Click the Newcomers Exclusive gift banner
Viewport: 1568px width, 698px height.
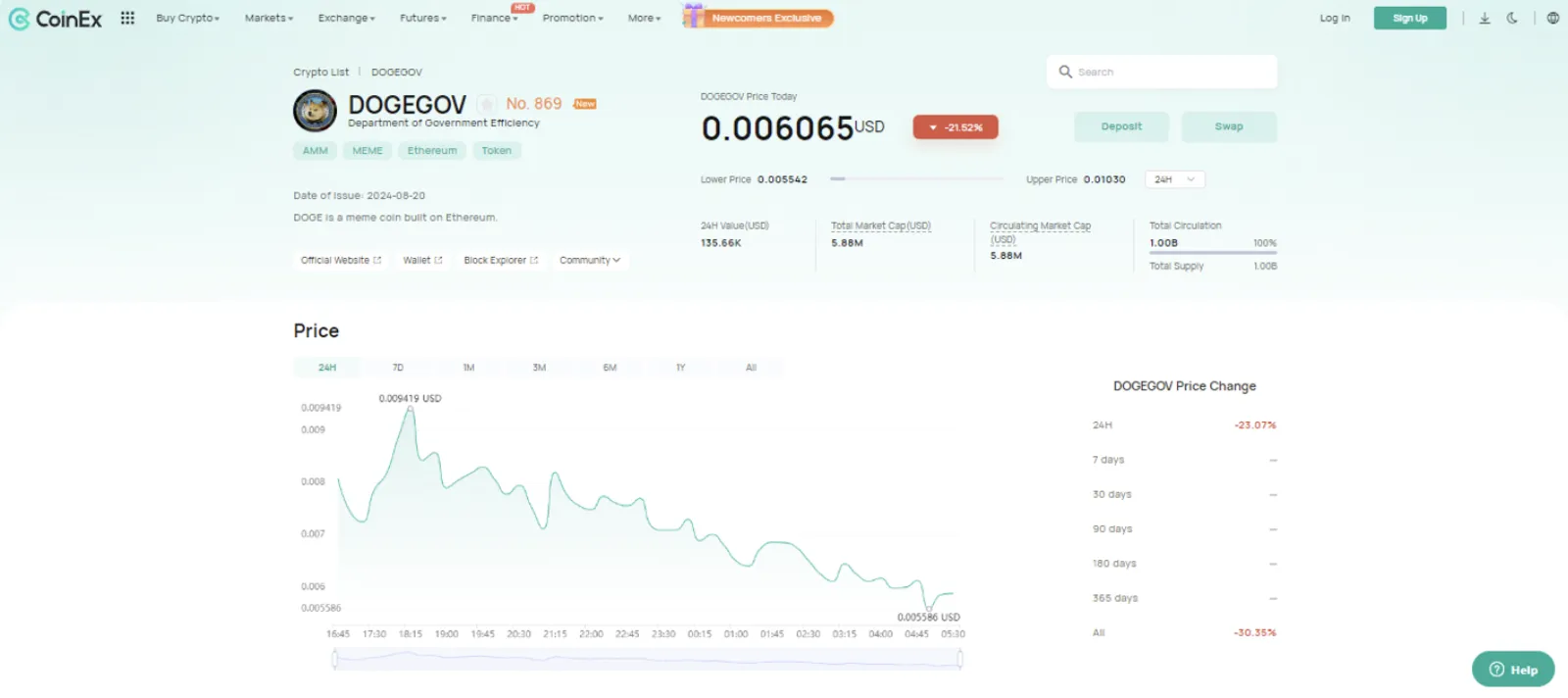(759, 17)
